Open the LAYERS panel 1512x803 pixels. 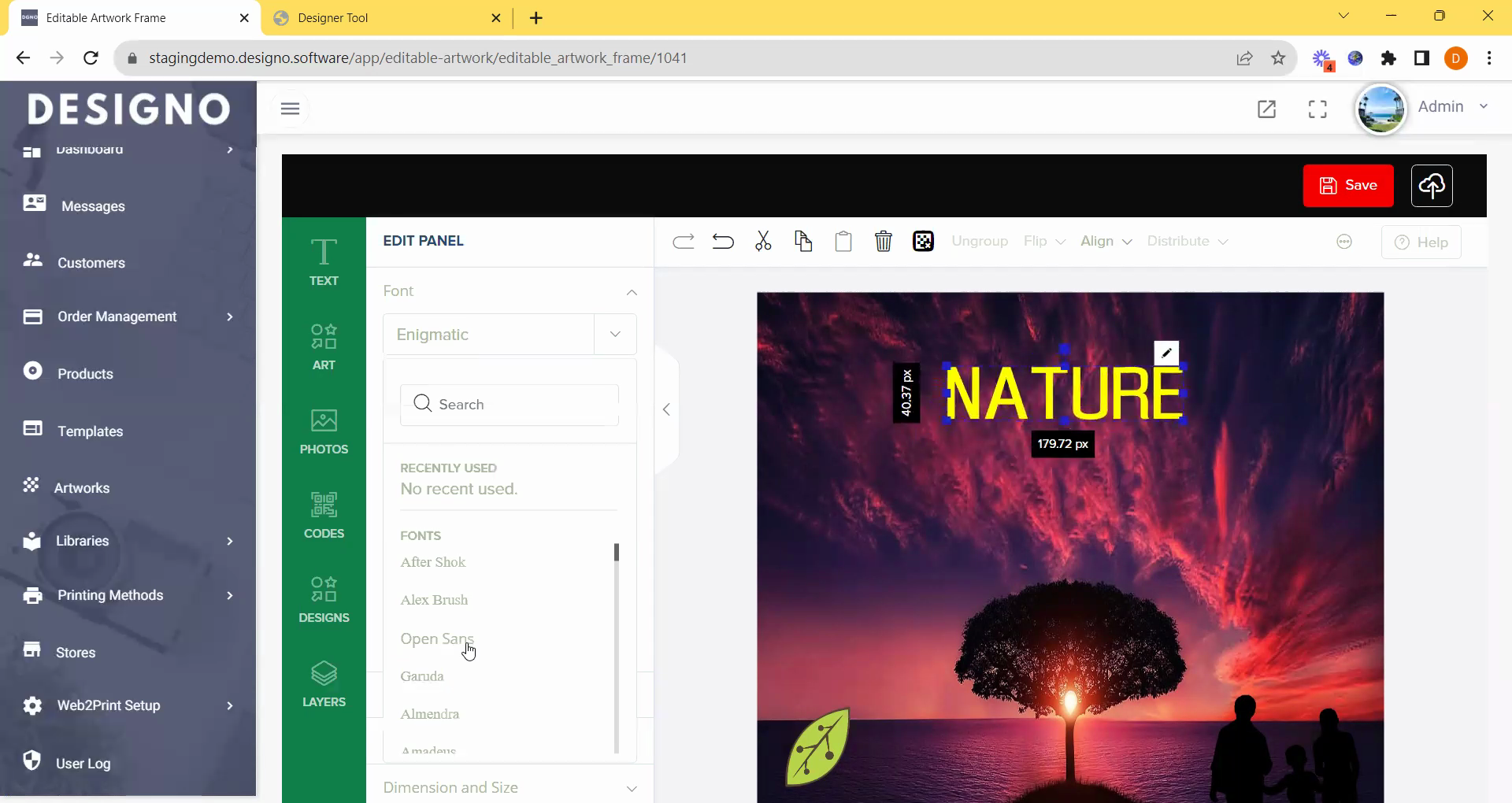tap(324, 684)
